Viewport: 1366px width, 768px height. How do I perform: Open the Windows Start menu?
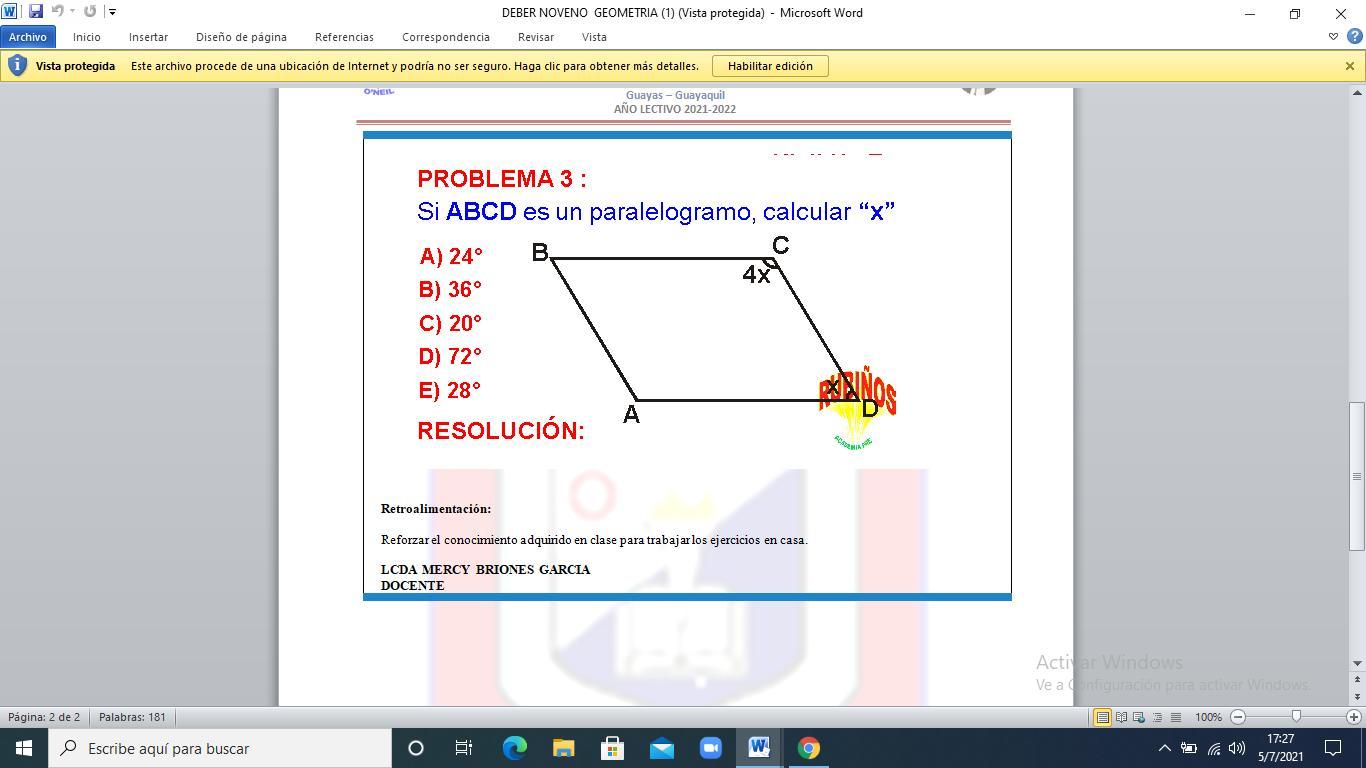(x=24, y=748)
